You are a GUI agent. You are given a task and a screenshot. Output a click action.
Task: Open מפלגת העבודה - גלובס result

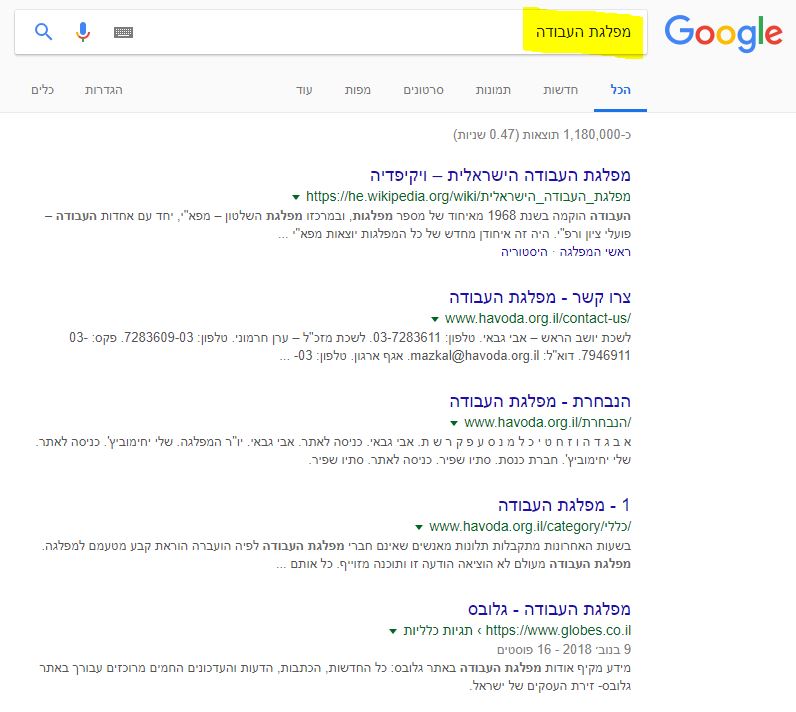[549, 609]
